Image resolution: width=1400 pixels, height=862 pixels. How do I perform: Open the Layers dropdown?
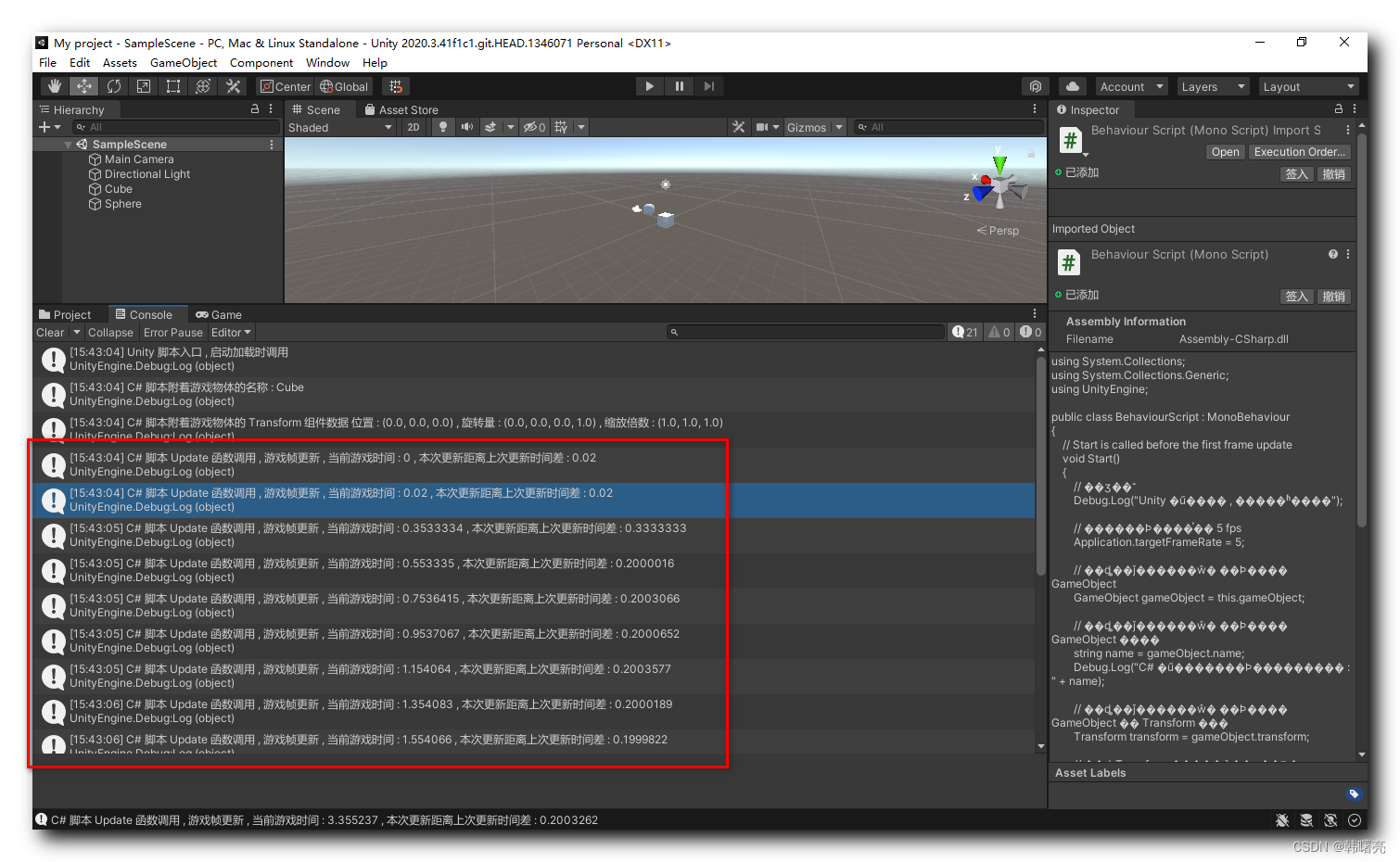tap(1213, 86)
